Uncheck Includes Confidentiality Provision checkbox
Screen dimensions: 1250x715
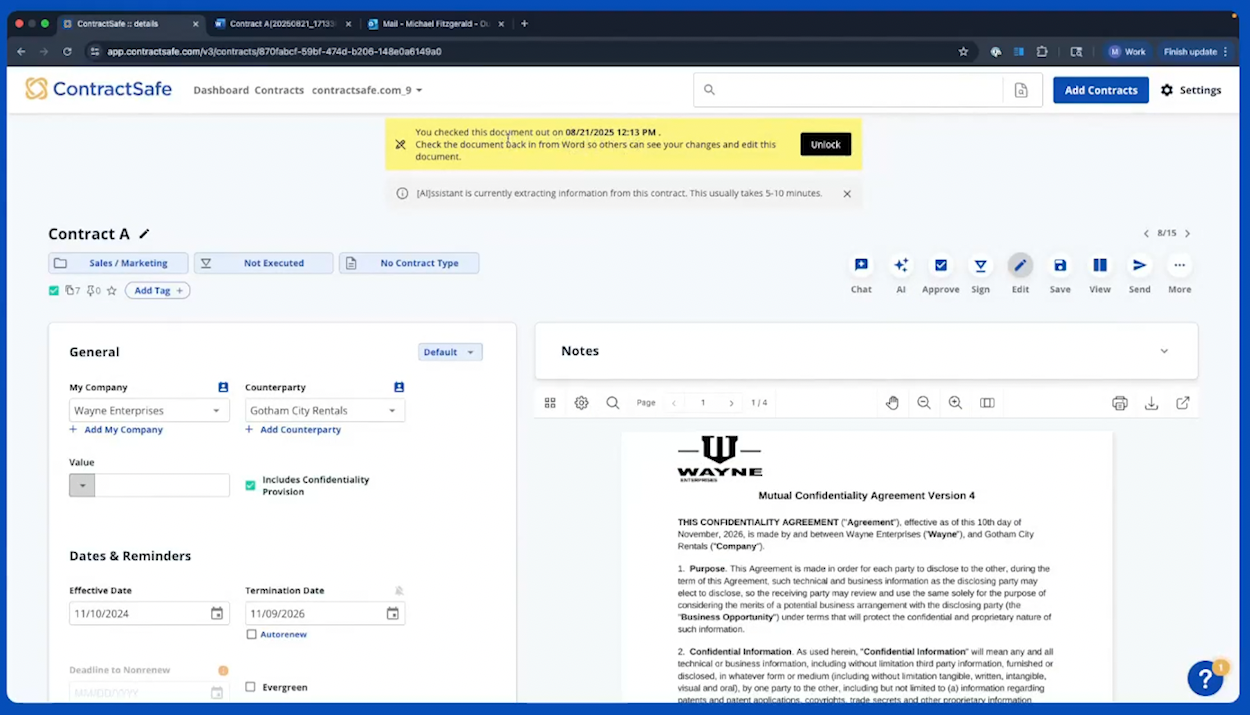pyautogui.click(x=251, y=486)
